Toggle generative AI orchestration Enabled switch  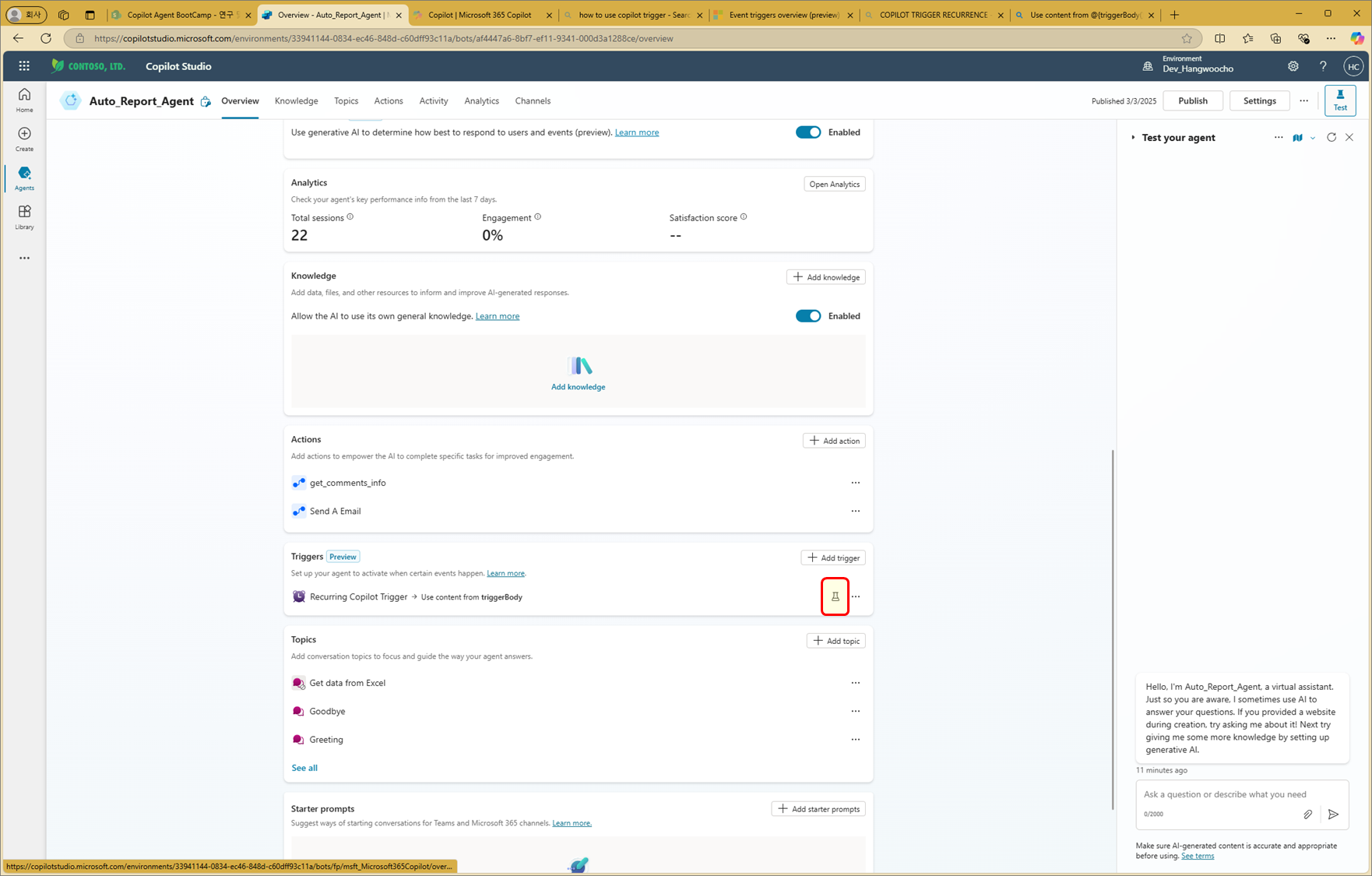tap(808, 132)
